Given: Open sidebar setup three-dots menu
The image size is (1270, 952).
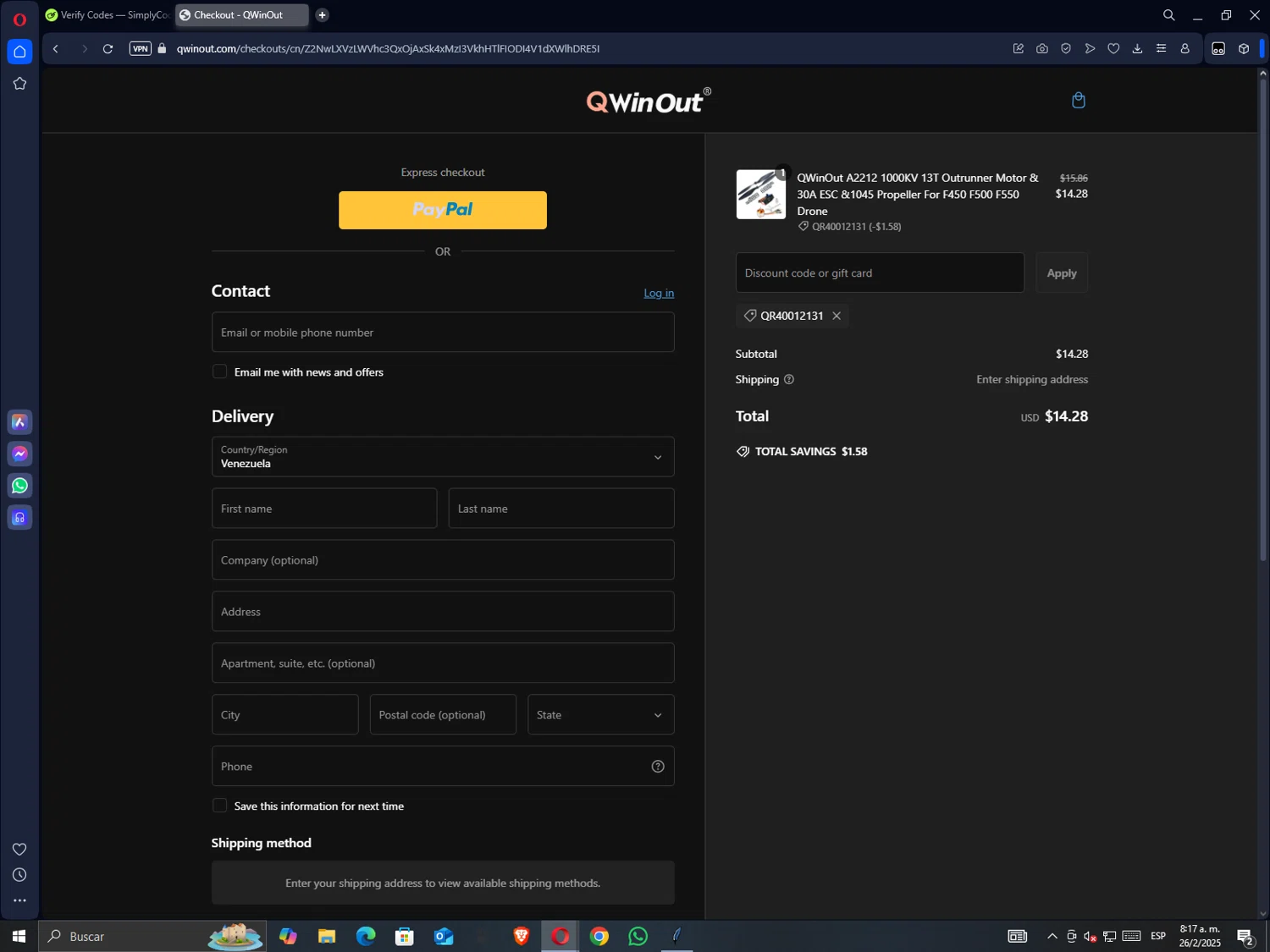Looking at the screenshot, I should pos(19,901).
